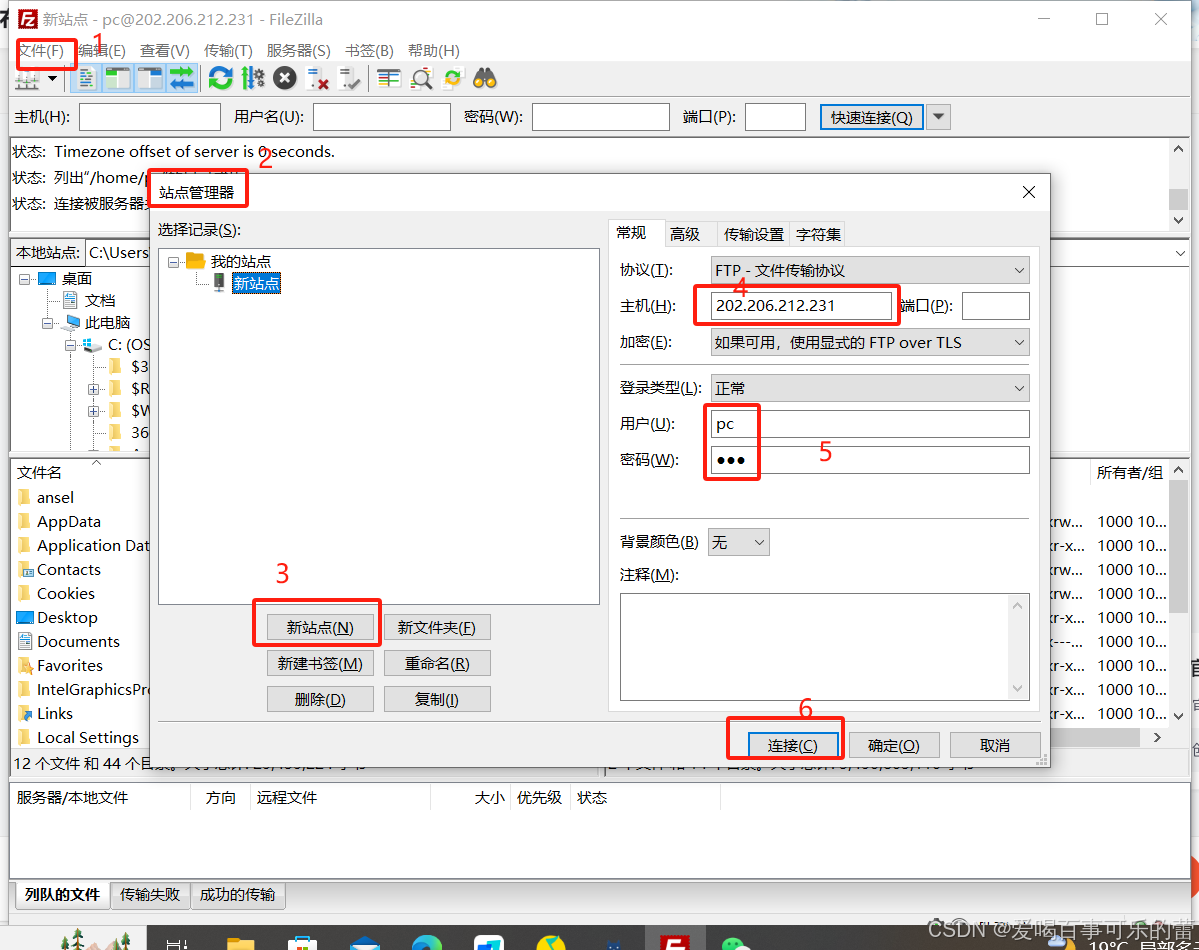Click the 用户(U) field containing pc
Screen dimensions: 1199x950
[x=869, y=424]
